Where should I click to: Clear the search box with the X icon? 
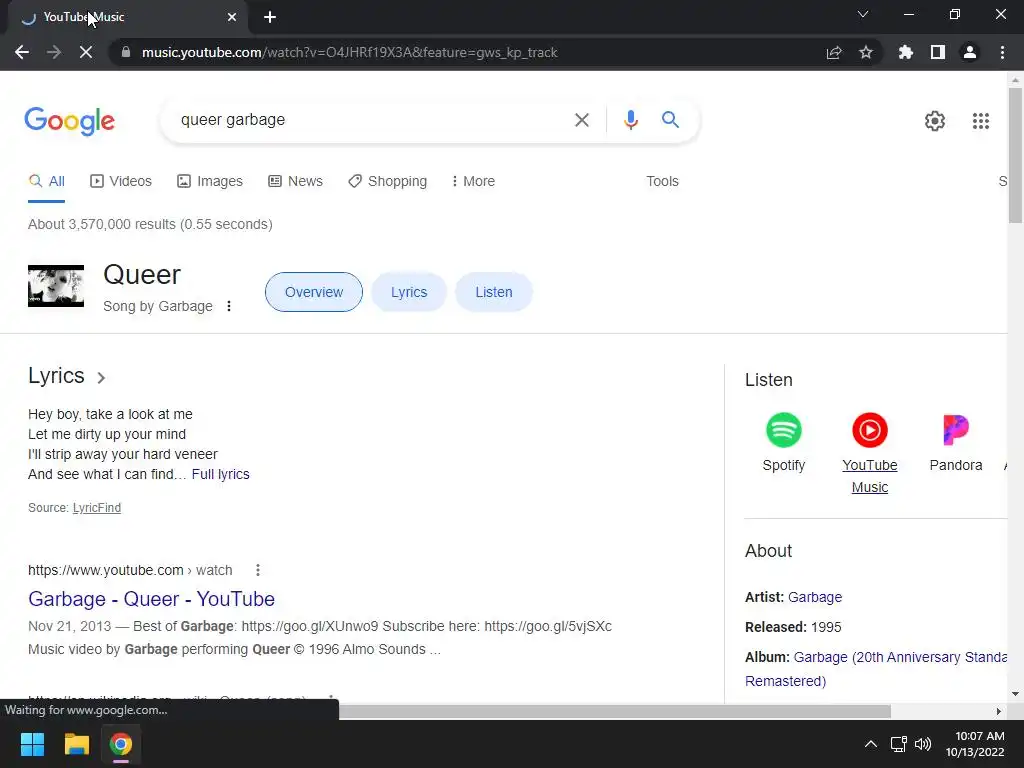tap(581, 120)
